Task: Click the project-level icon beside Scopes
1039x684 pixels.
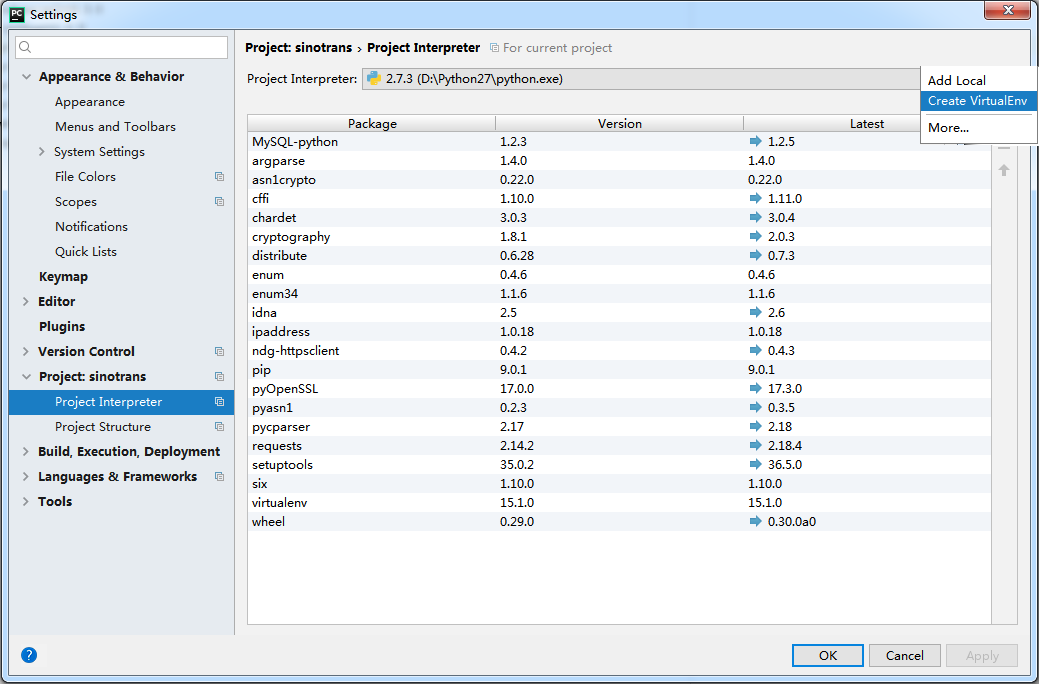Action: [x=219, y=201]
